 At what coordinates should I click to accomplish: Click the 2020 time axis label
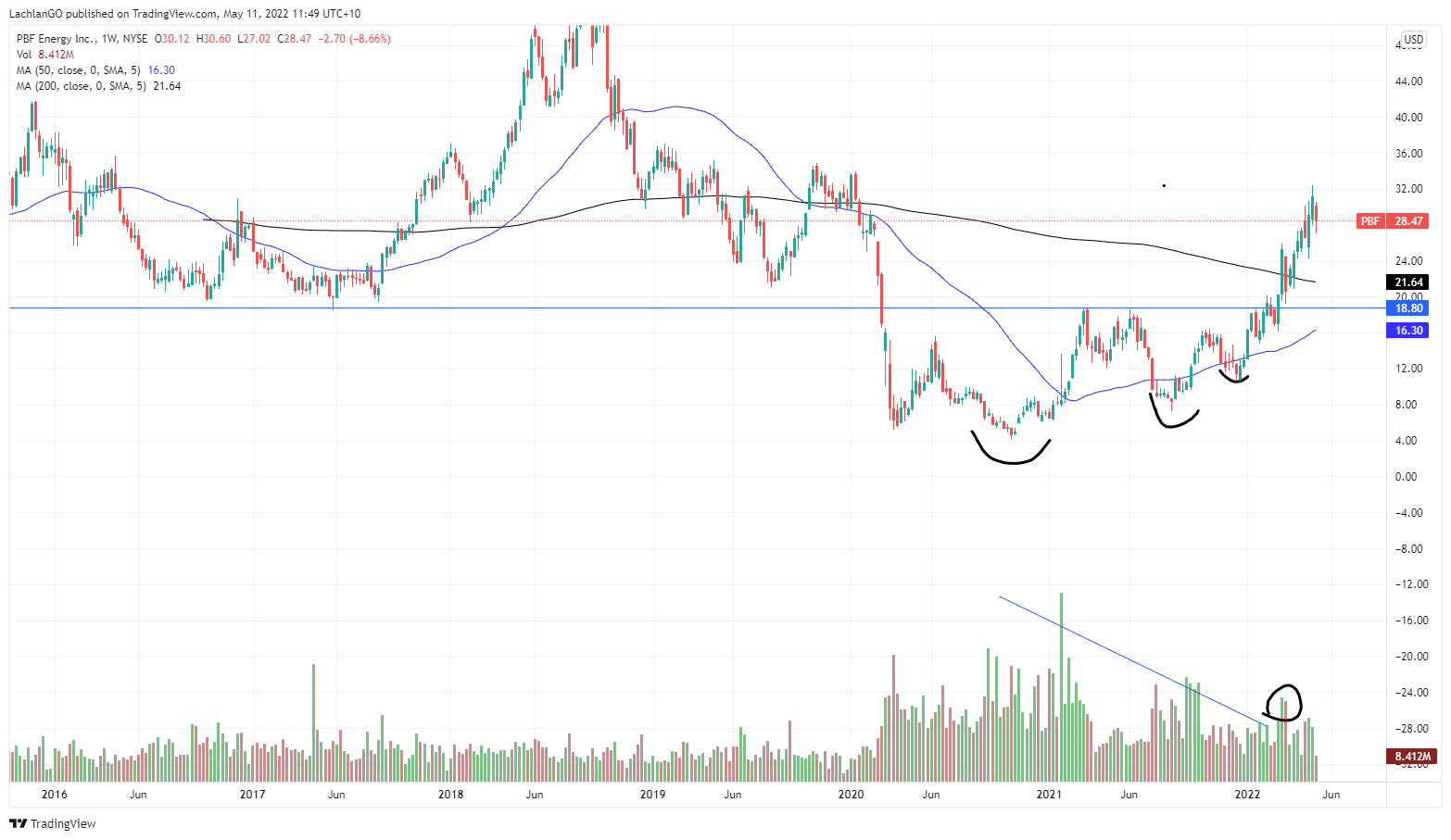pyautogui.click(x=851, y=795)
